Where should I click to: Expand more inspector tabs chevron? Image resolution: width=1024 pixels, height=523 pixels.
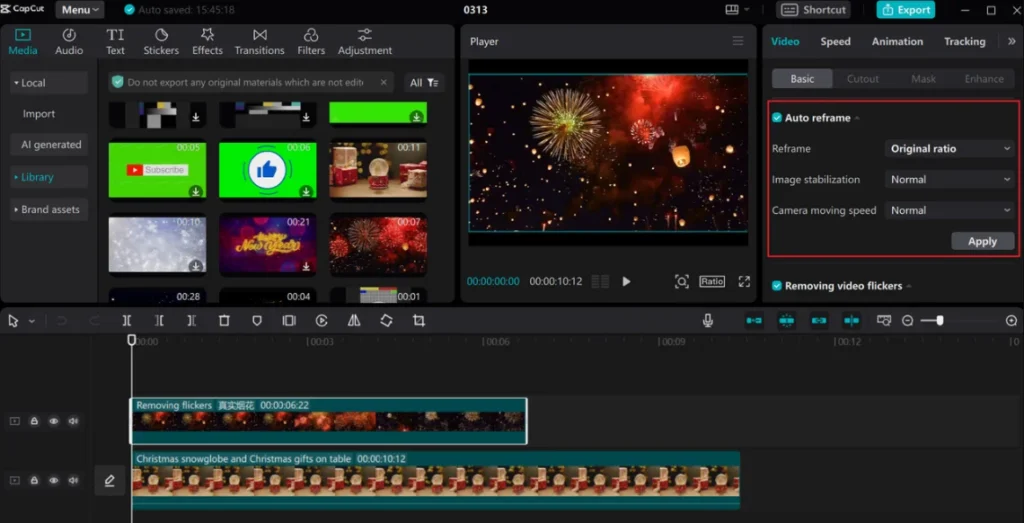[x=1011, y=41]
